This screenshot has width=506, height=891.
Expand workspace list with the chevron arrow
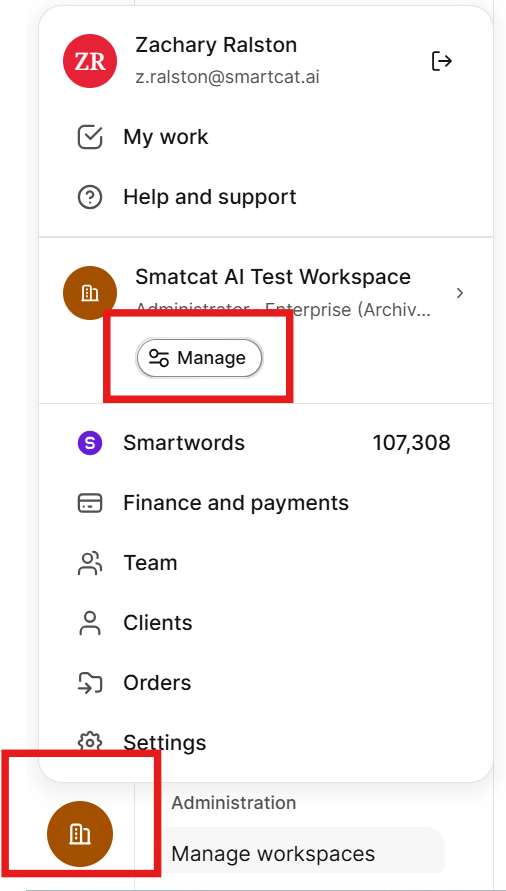click(460, 293)
